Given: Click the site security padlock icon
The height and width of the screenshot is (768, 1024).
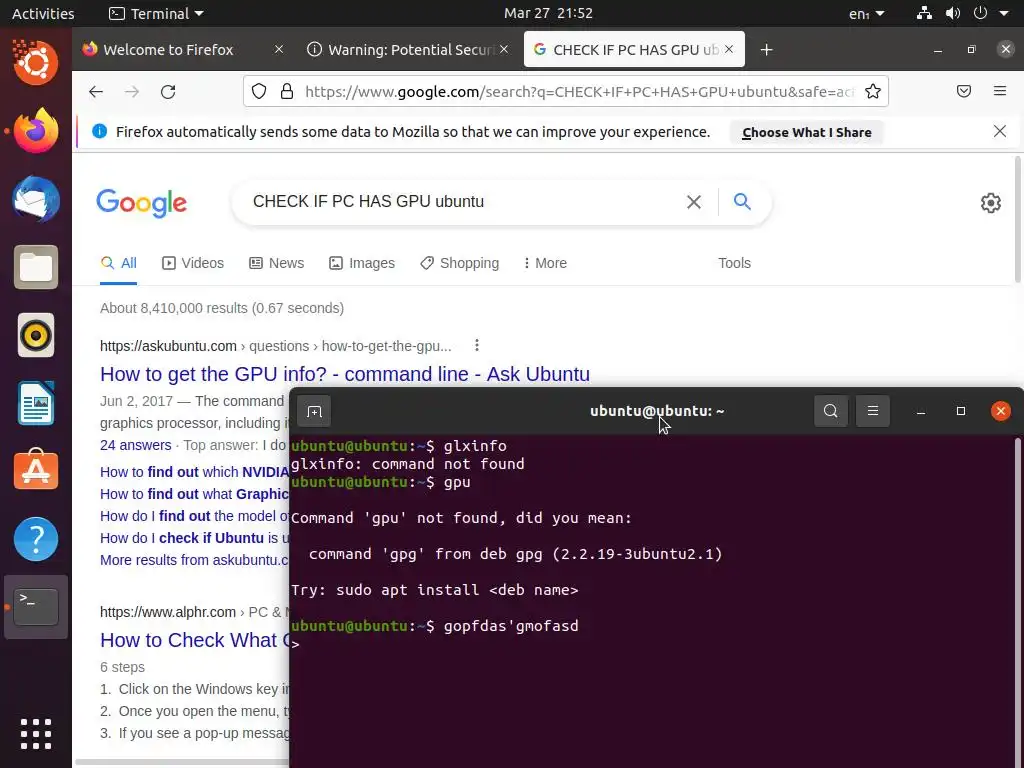Looking at the screenshot, I should (286, 91).
